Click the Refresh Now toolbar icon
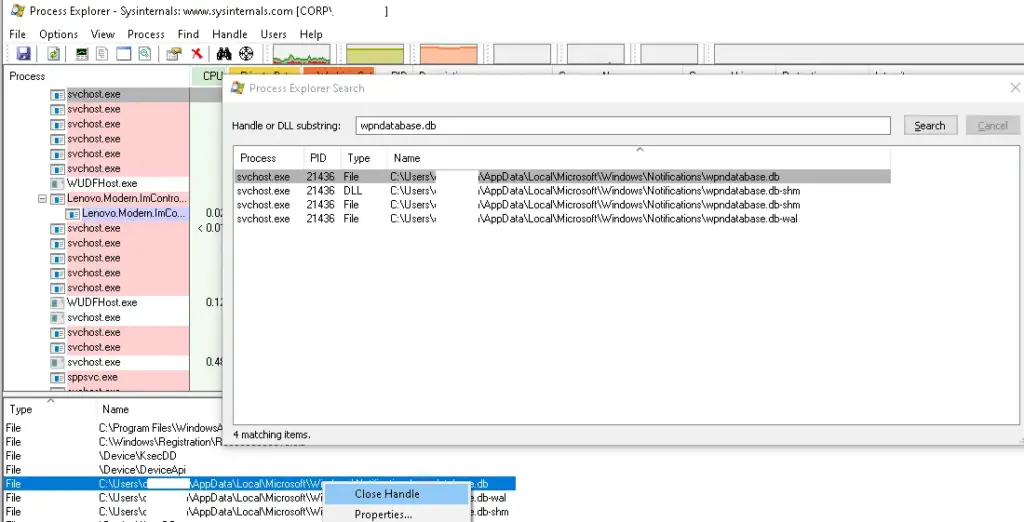Viewport: 1024px width, 522px height. coord(54,54)
